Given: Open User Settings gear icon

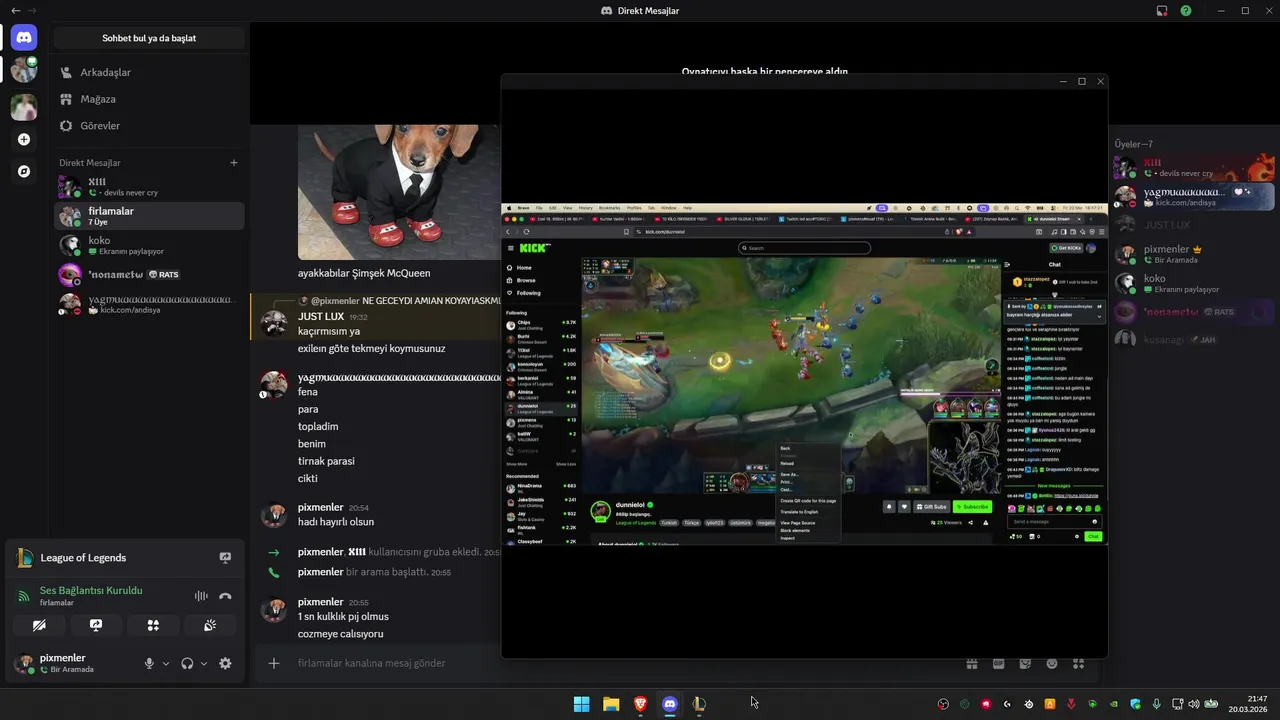Looking at the screenshot, I should [225, 663].
